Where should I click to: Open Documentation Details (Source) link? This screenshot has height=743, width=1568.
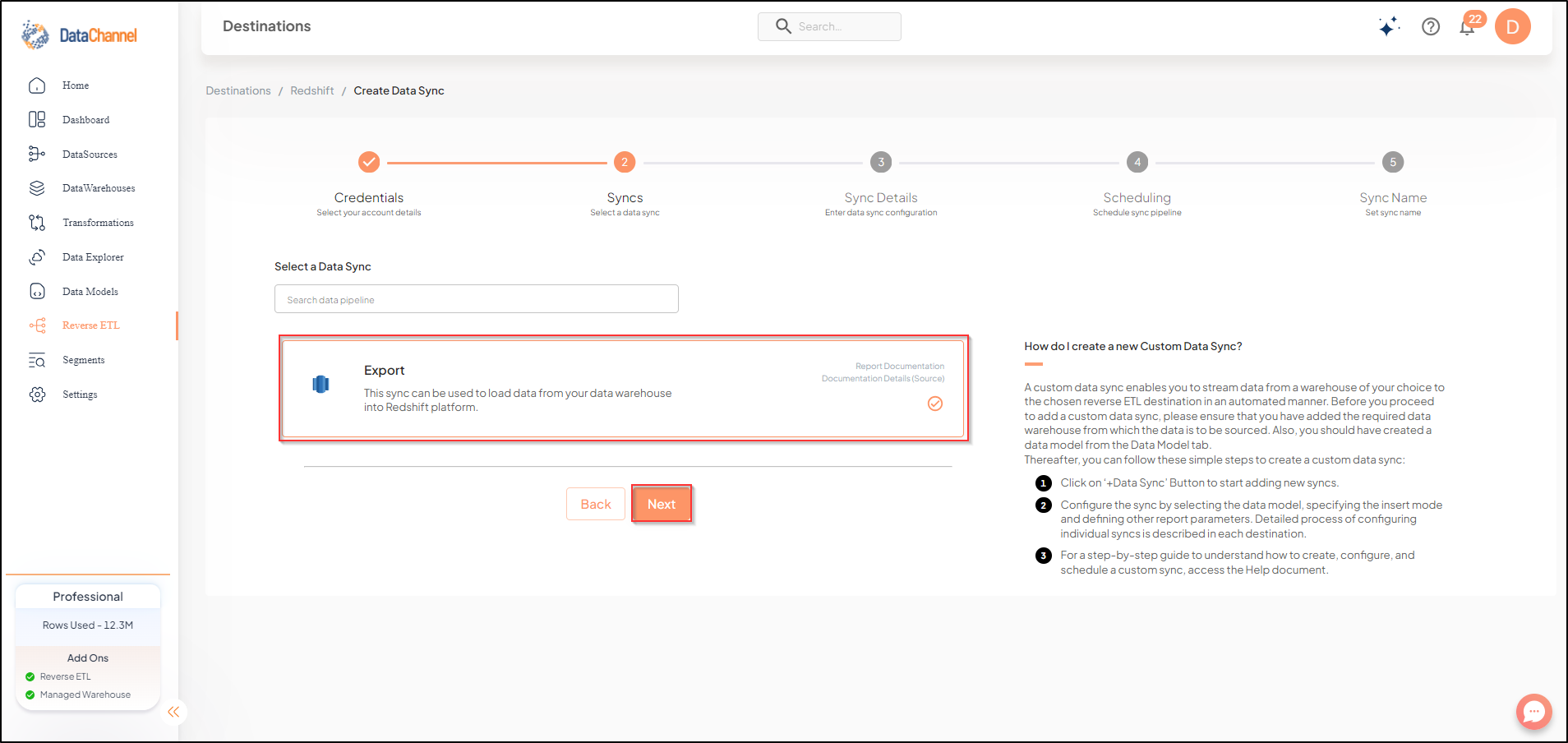tap(883, 379)
